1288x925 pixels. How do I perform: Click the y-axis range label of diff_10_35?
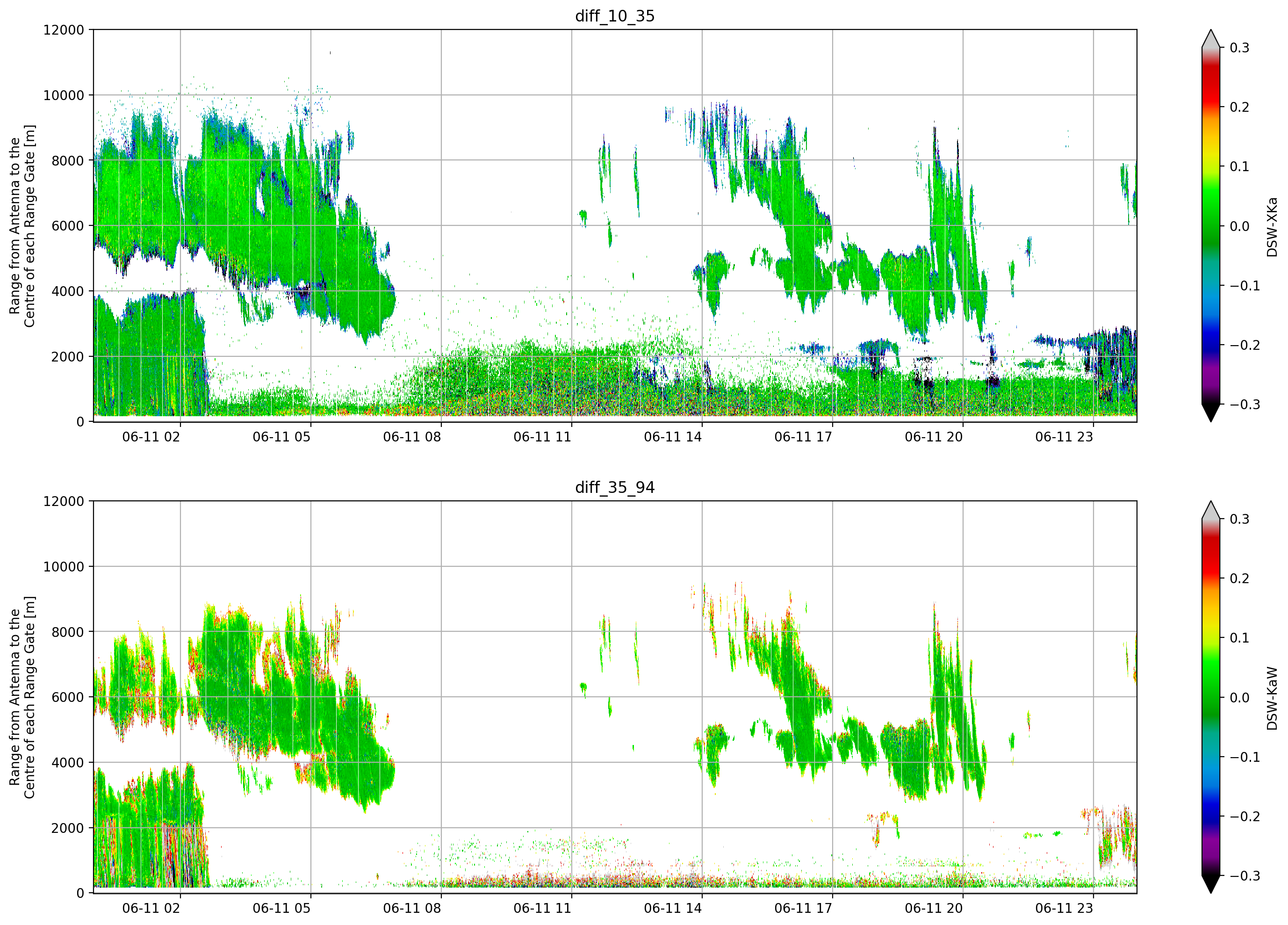[22, 226]
